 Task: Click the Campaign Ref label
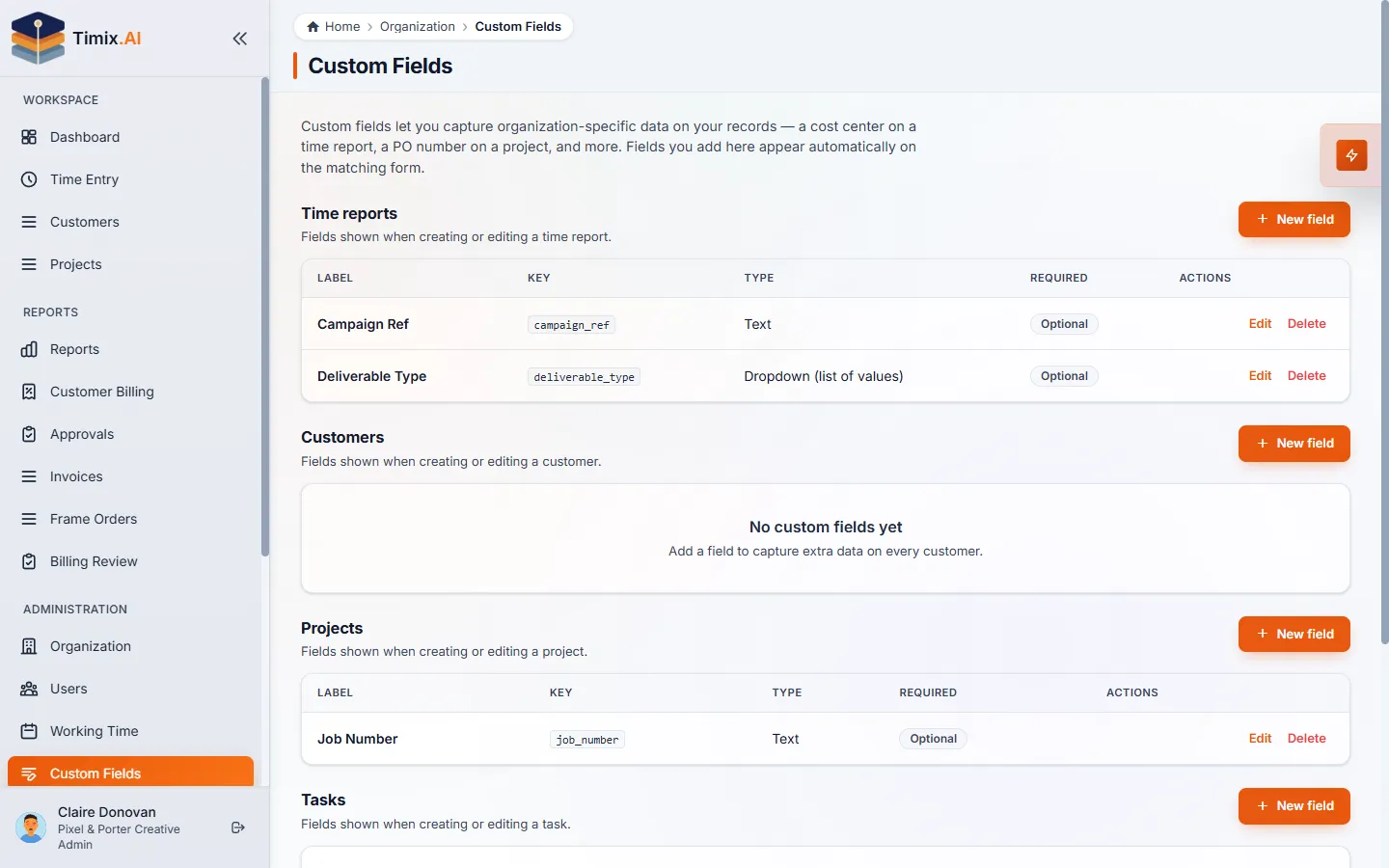click(363, 324)
